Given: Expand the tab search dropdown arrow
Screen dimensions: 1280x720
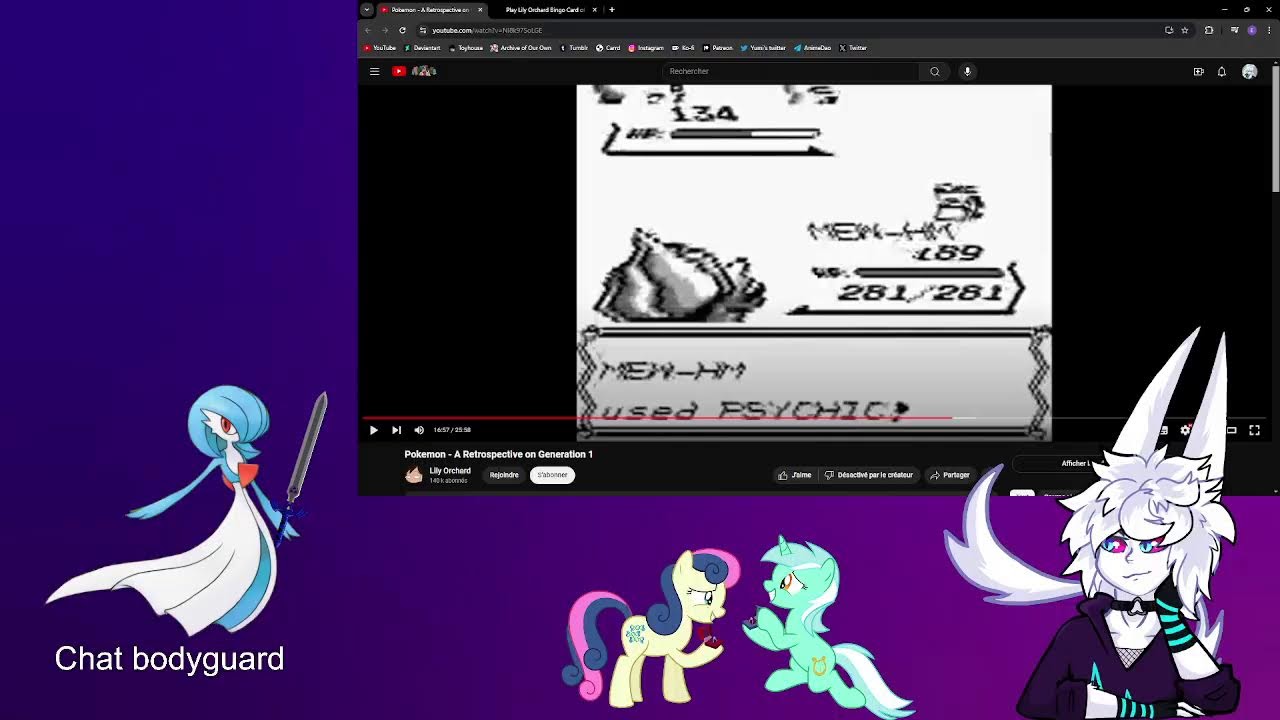Looking at the screenshot, I should 367,10.
